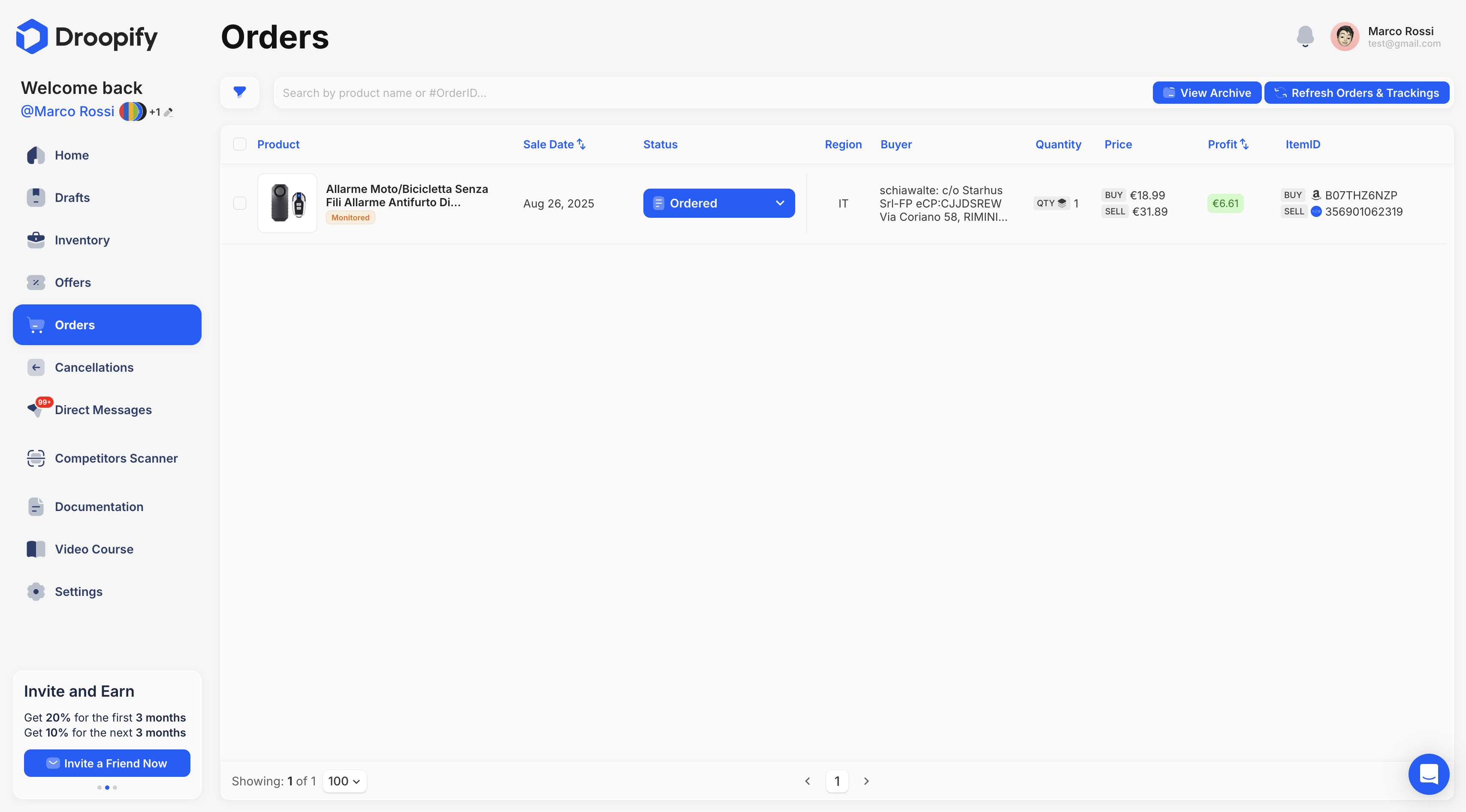Click the Sale Date sort arrows
Viewport: 1466px width, 812px height.
[x=581, y=144]
